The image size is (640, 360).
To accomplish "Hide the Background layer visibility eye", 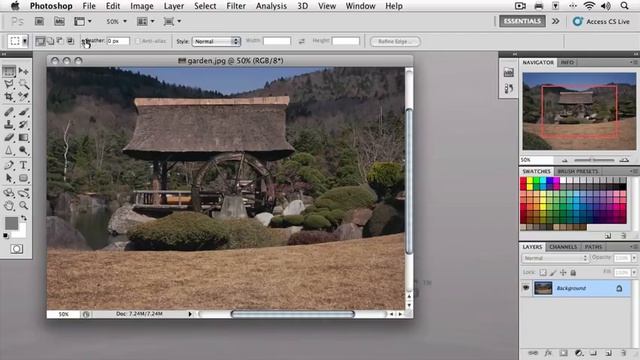I will 526,288.
